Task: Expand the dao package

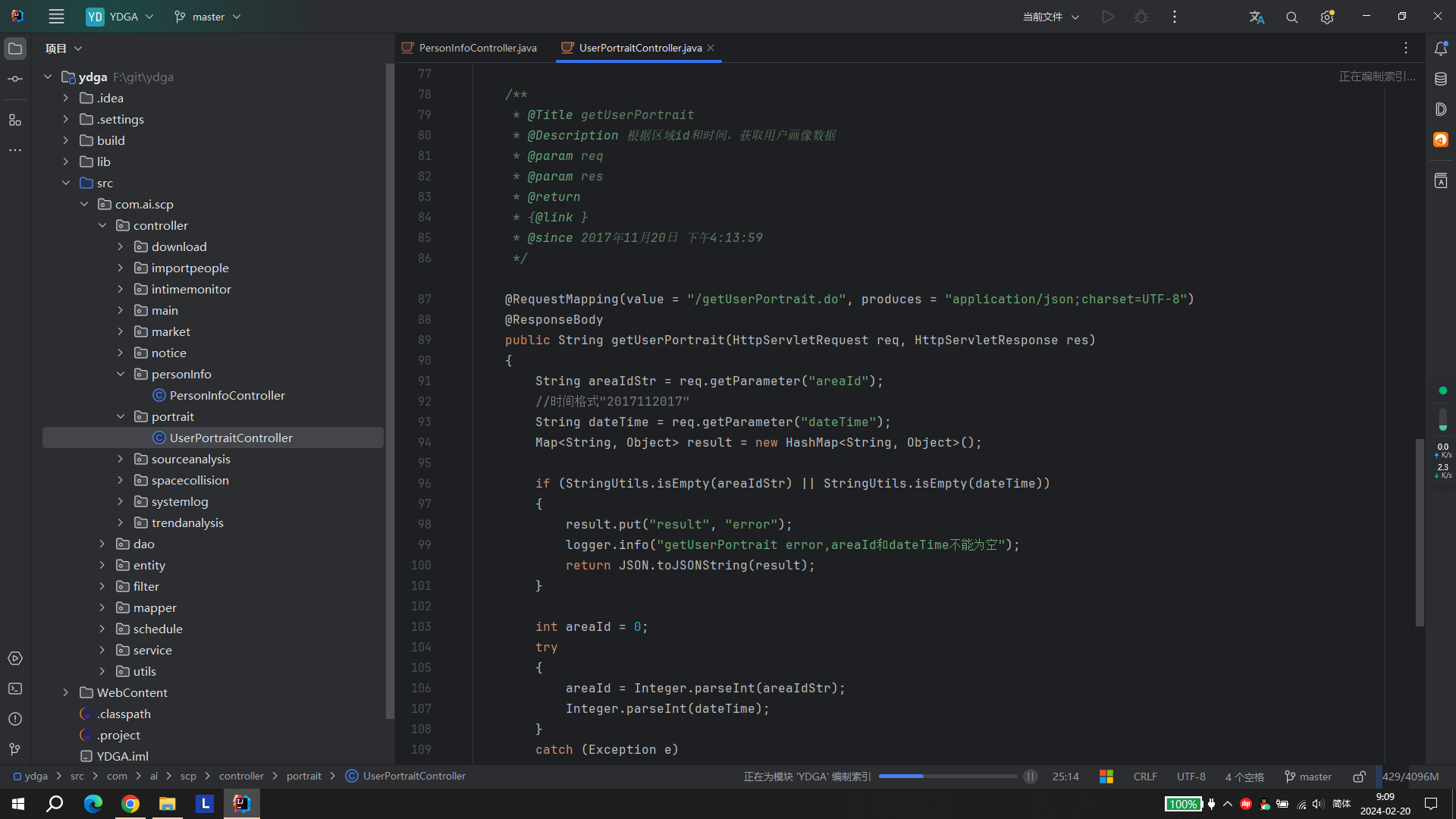Action: tap(102, 544)
